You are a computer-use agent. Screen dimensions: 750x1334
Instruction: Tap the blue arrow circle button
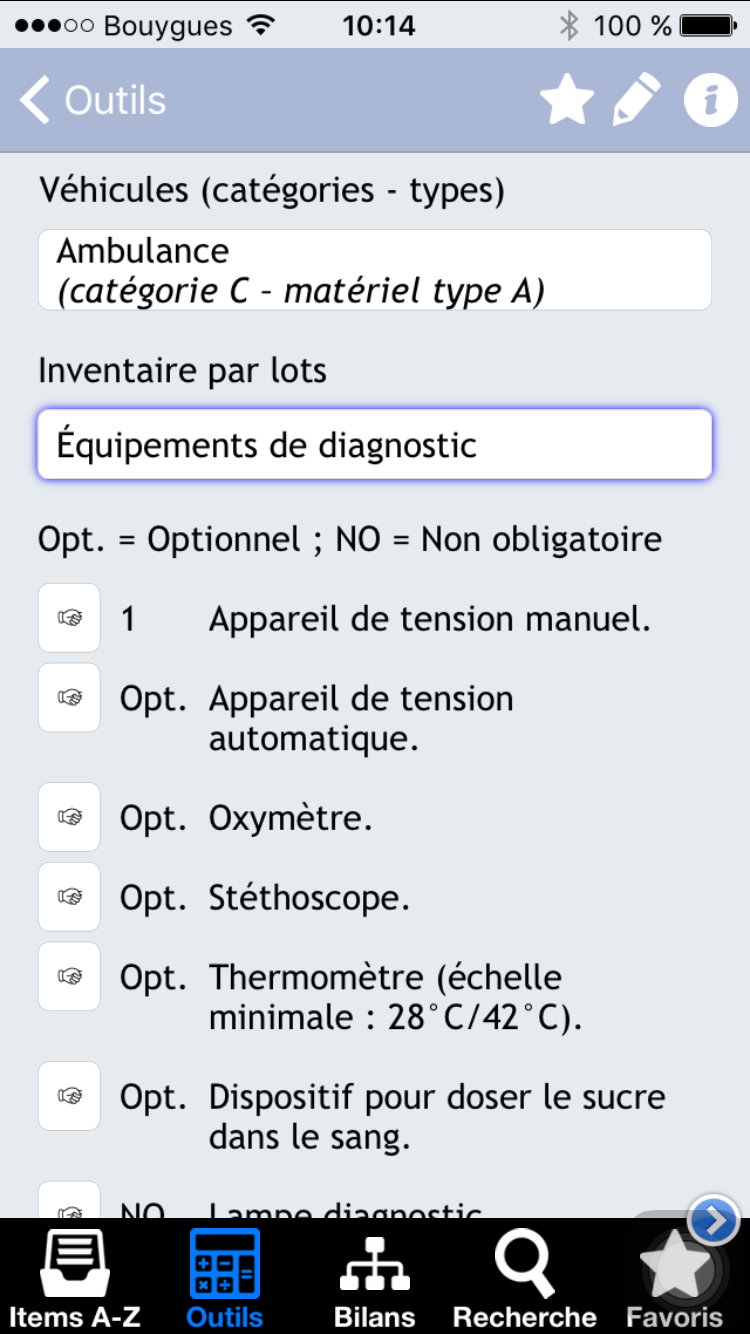click(x=714, y=1221)
